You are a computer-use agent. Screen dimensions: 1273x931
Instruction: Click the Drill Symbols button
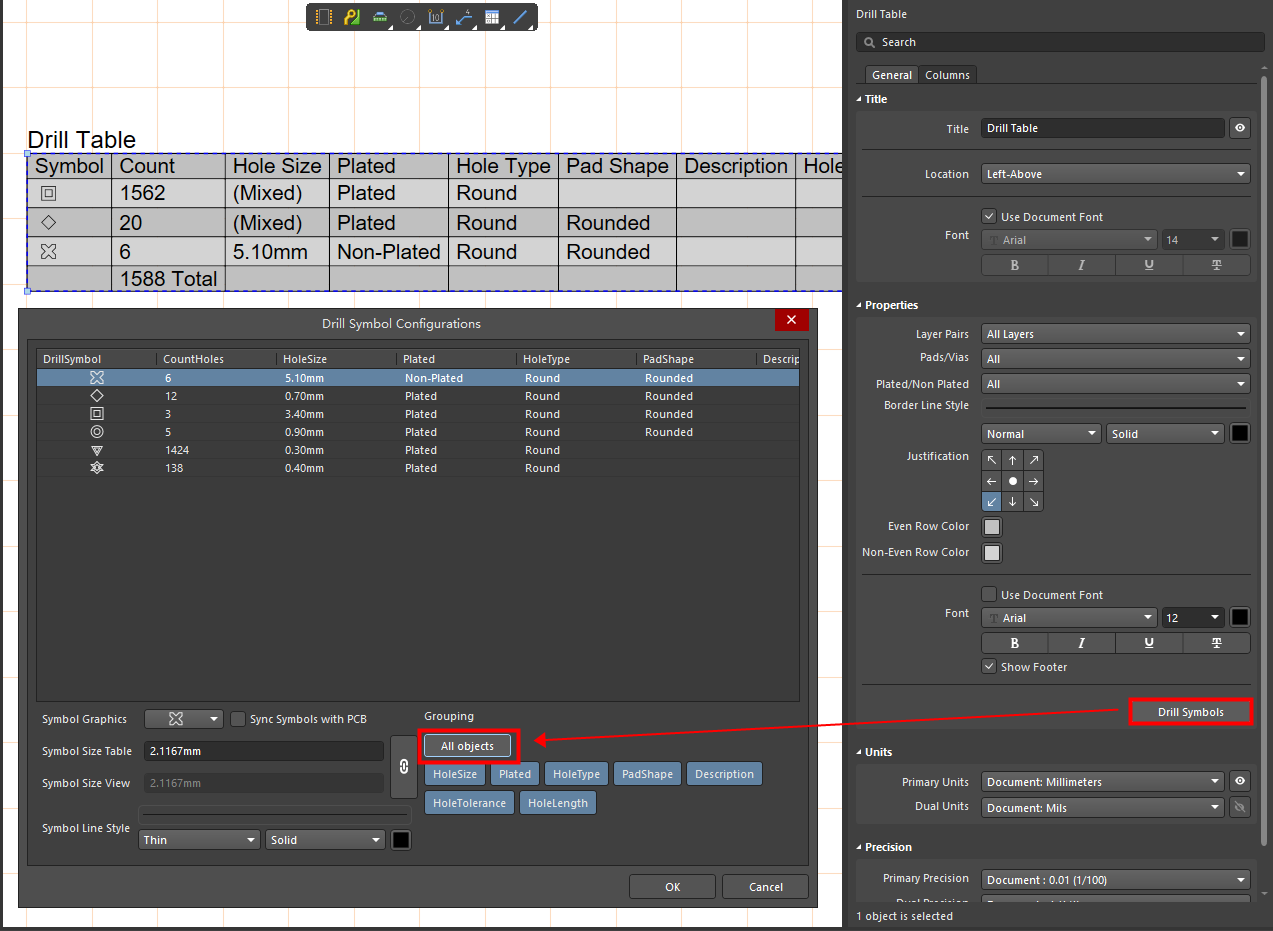[1190, 712]
